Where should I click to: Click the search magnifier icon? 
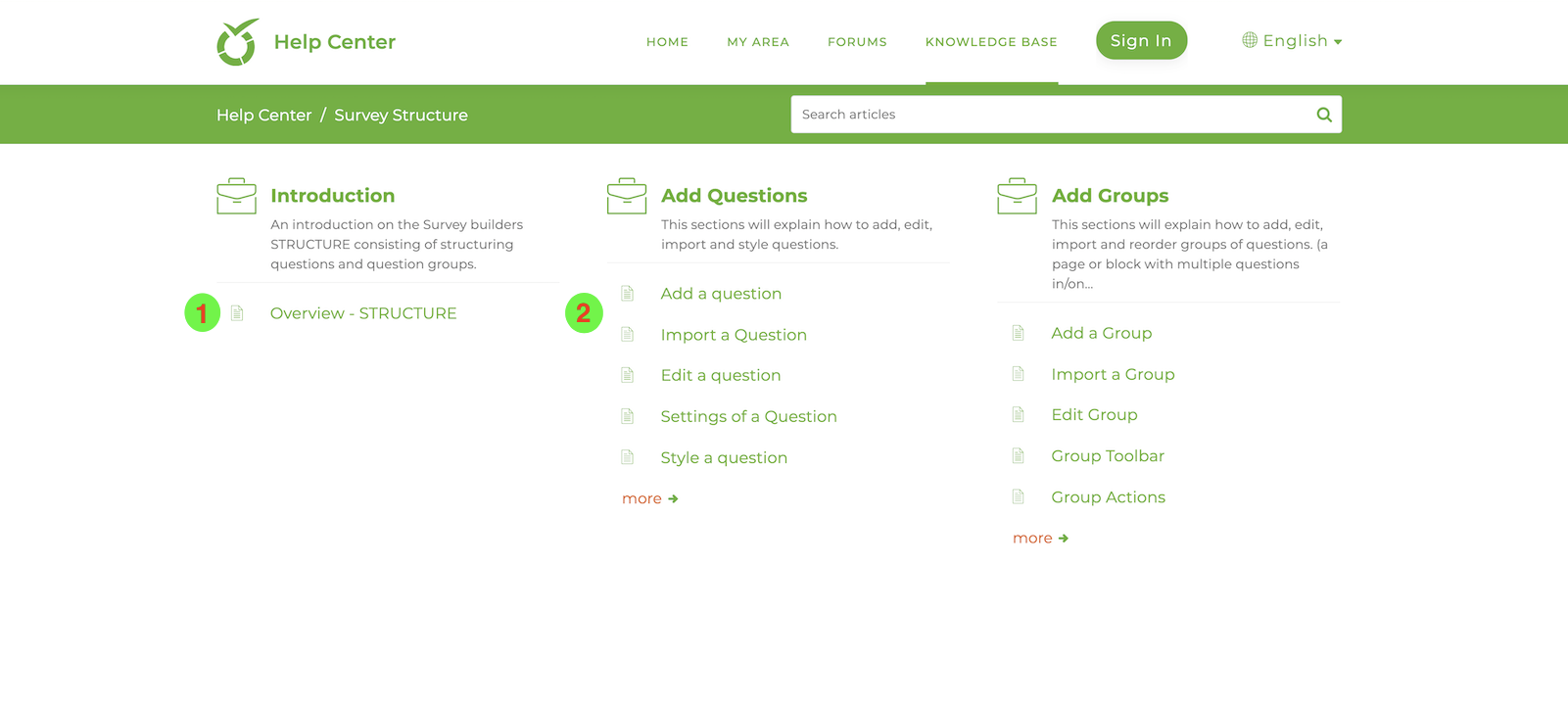click(1324, 115)
